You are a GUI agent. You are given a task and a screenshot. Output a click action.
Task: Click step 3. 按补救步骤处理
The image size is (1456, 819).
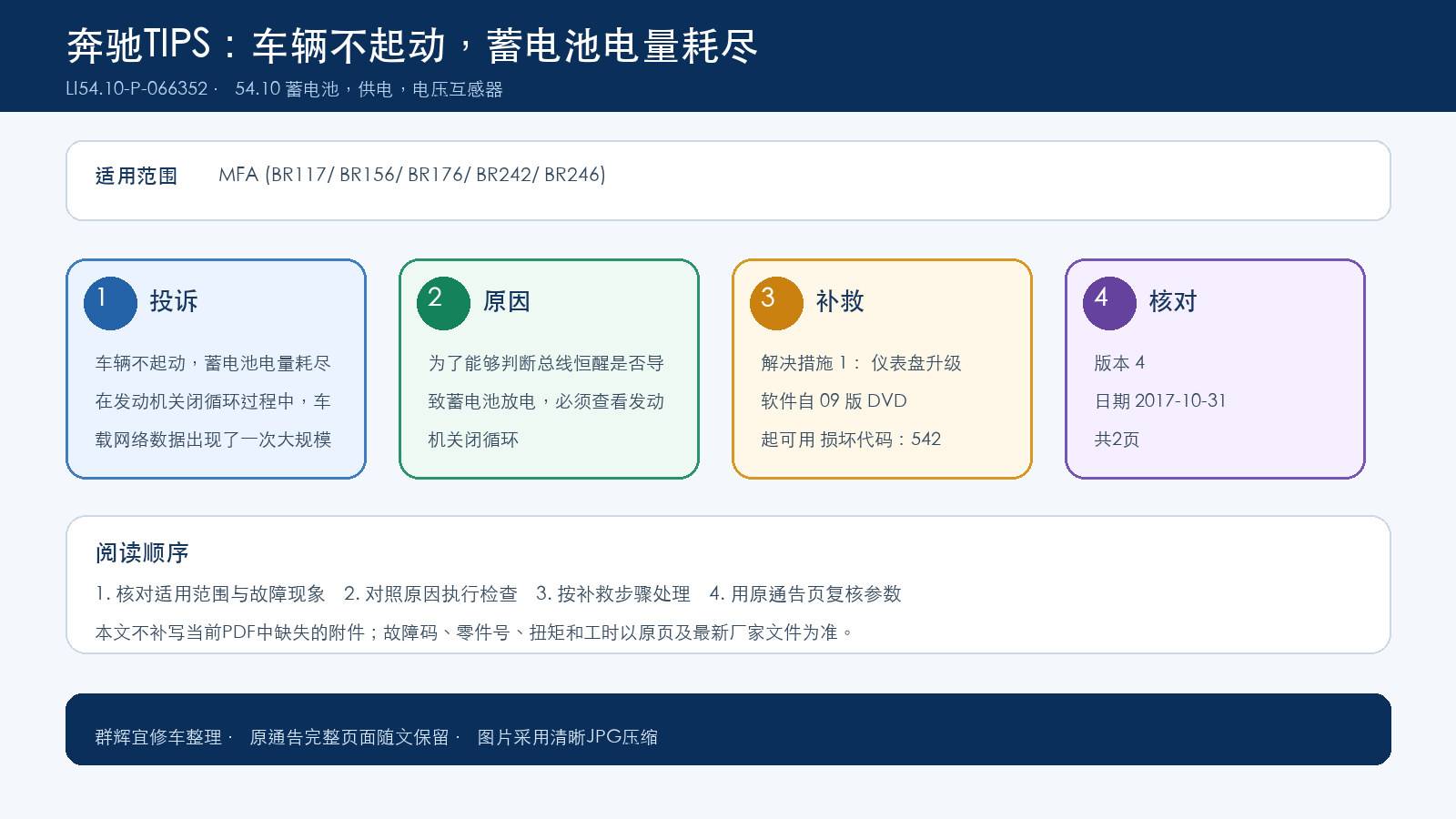613,594
